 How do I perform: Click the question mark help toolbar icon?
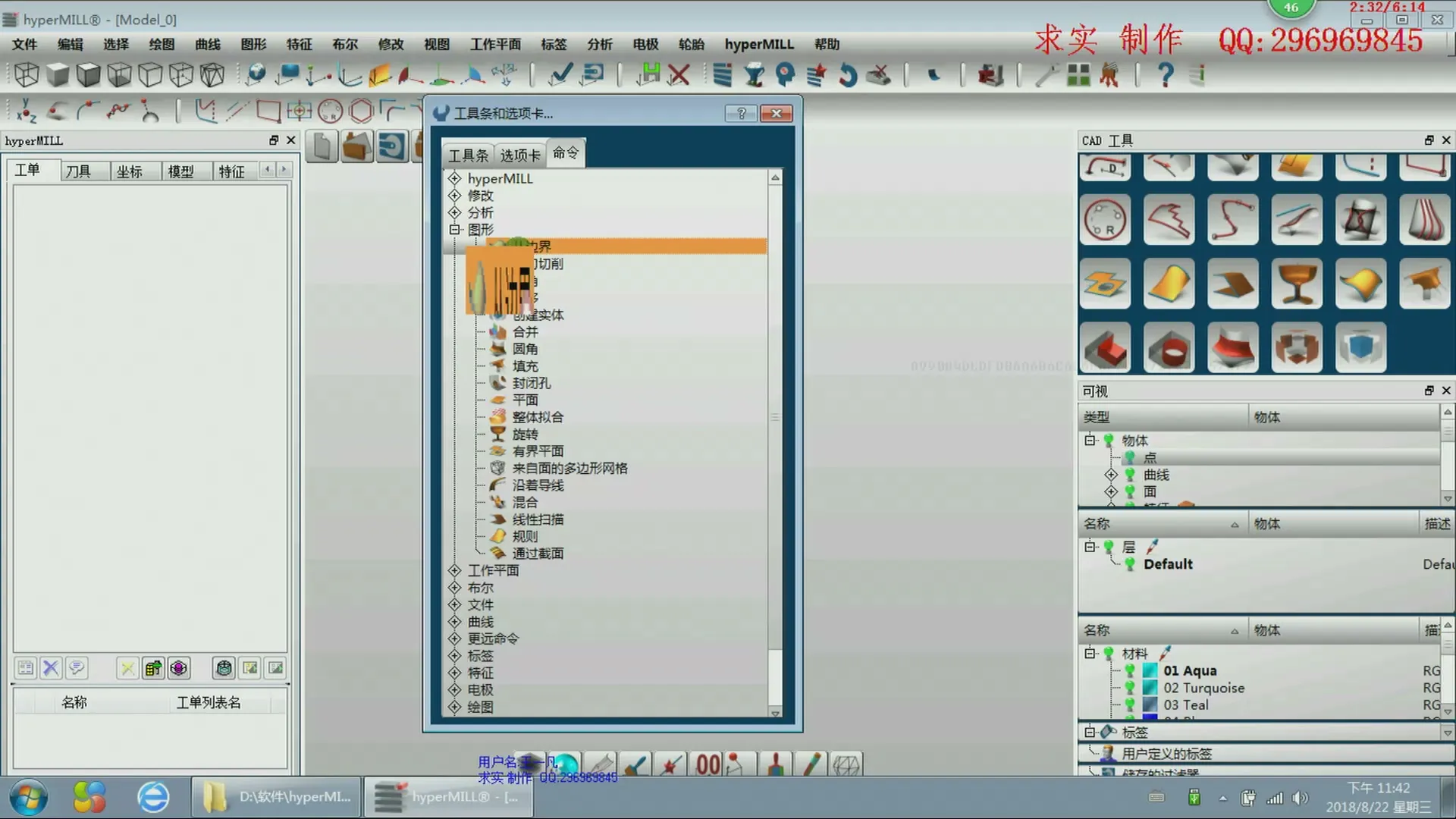click(1166, 74)
